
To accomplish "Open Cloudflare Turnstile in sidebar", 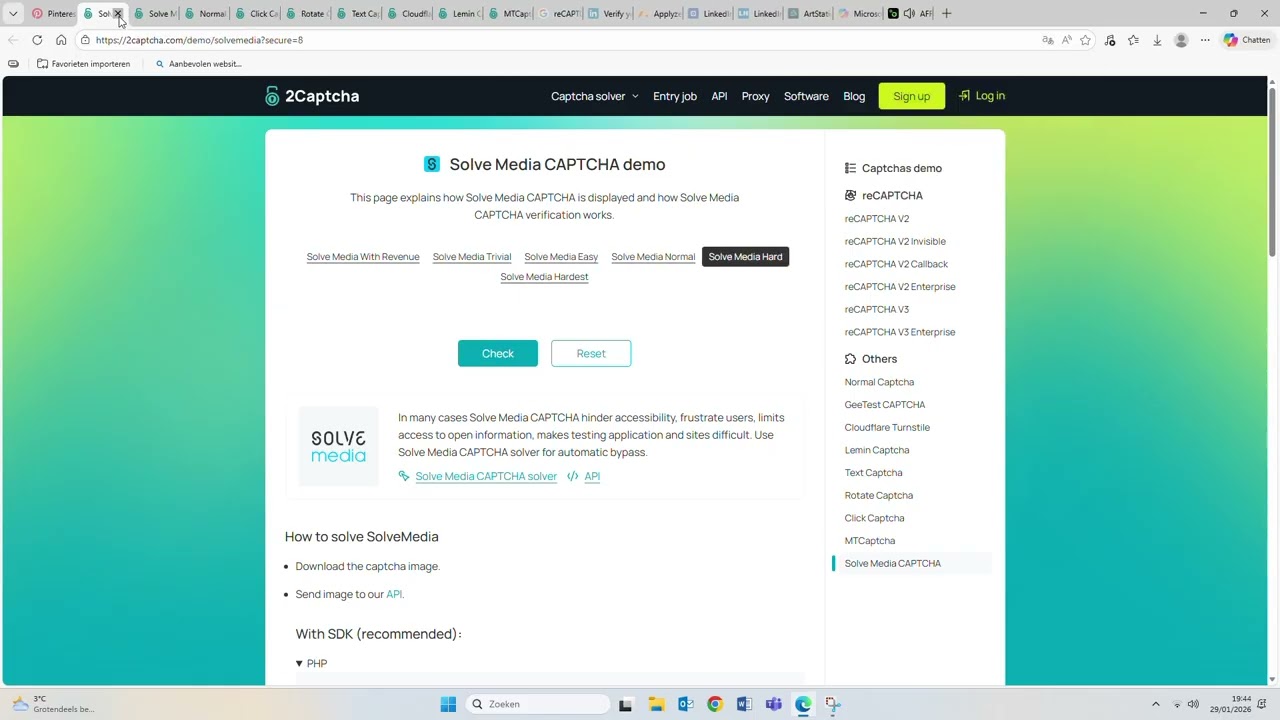I will coord(887,427).
